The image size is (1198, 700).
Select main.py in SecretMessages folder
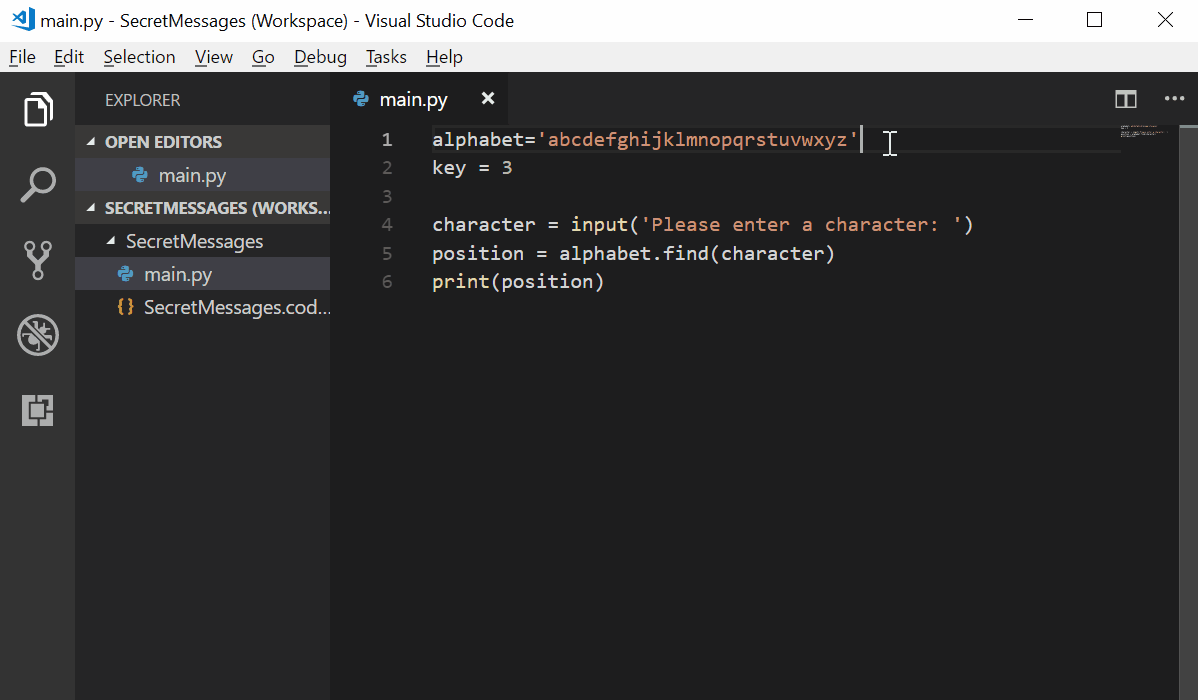202,274
